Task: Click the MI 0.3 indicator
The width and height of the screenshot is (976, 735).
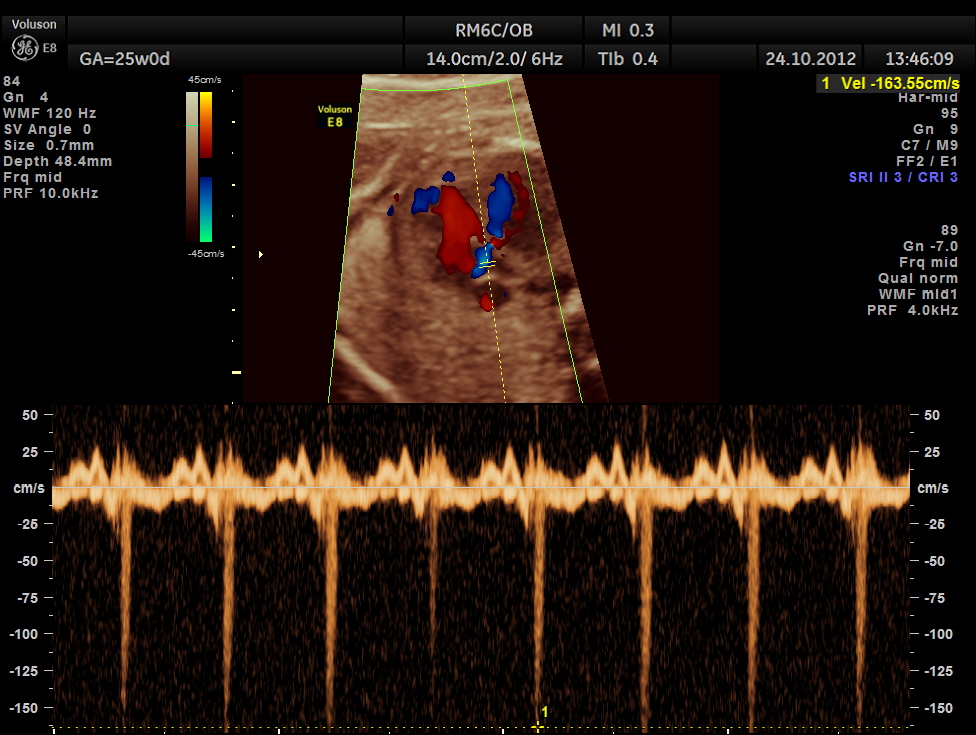Action: pos(629,30)
